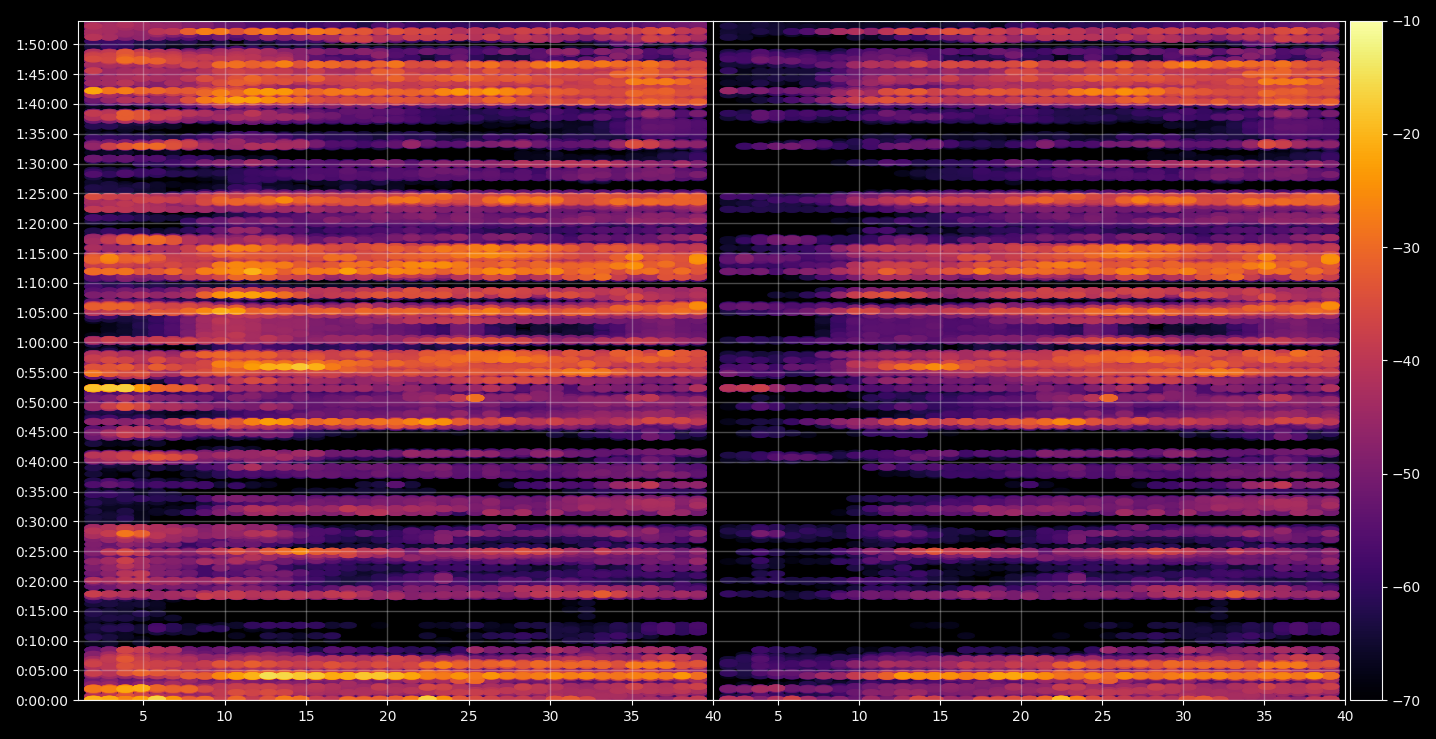This screenshot has height=739, width=1436.
Task: Click x-axis tick 35 under right heatmap
Action: click(x=1265, y=717)
